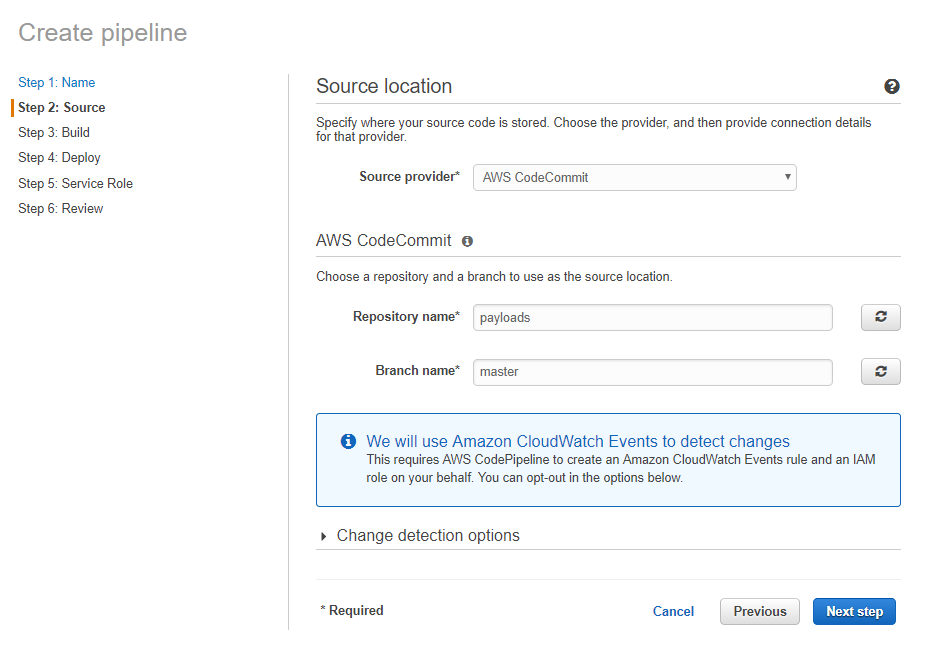The height and width of the screenshot is (656, 941).
Task: Click the help question mark icon
Action: click(891, 86)
